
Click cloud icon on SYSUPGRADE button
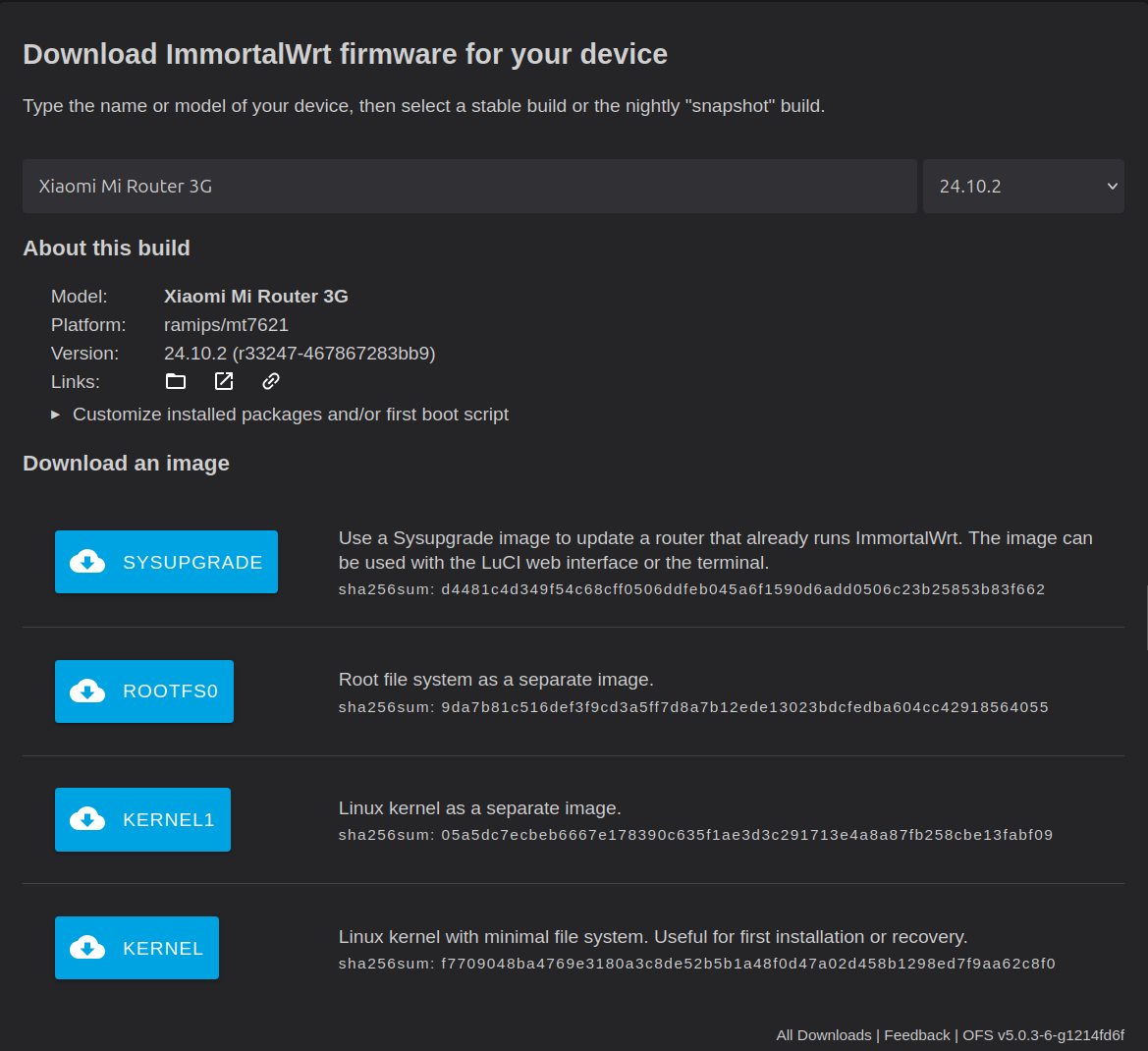pyautogui.click(x=87, y=562)
